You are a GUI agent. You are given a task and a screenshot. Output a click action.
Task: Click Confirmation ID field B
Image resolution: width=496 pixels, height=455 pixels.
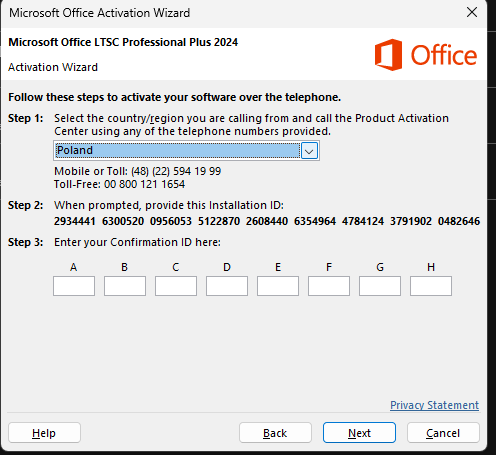pos(125,286)
